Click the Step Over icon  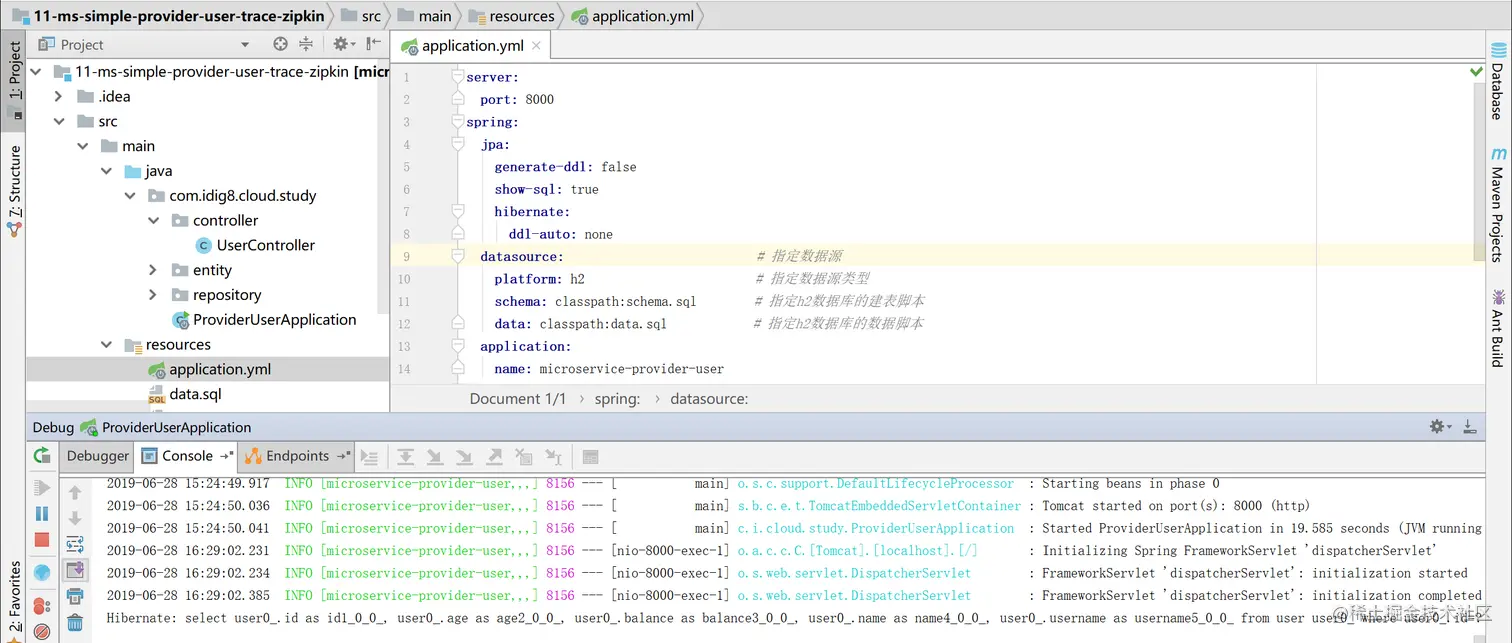coord(405,457)
